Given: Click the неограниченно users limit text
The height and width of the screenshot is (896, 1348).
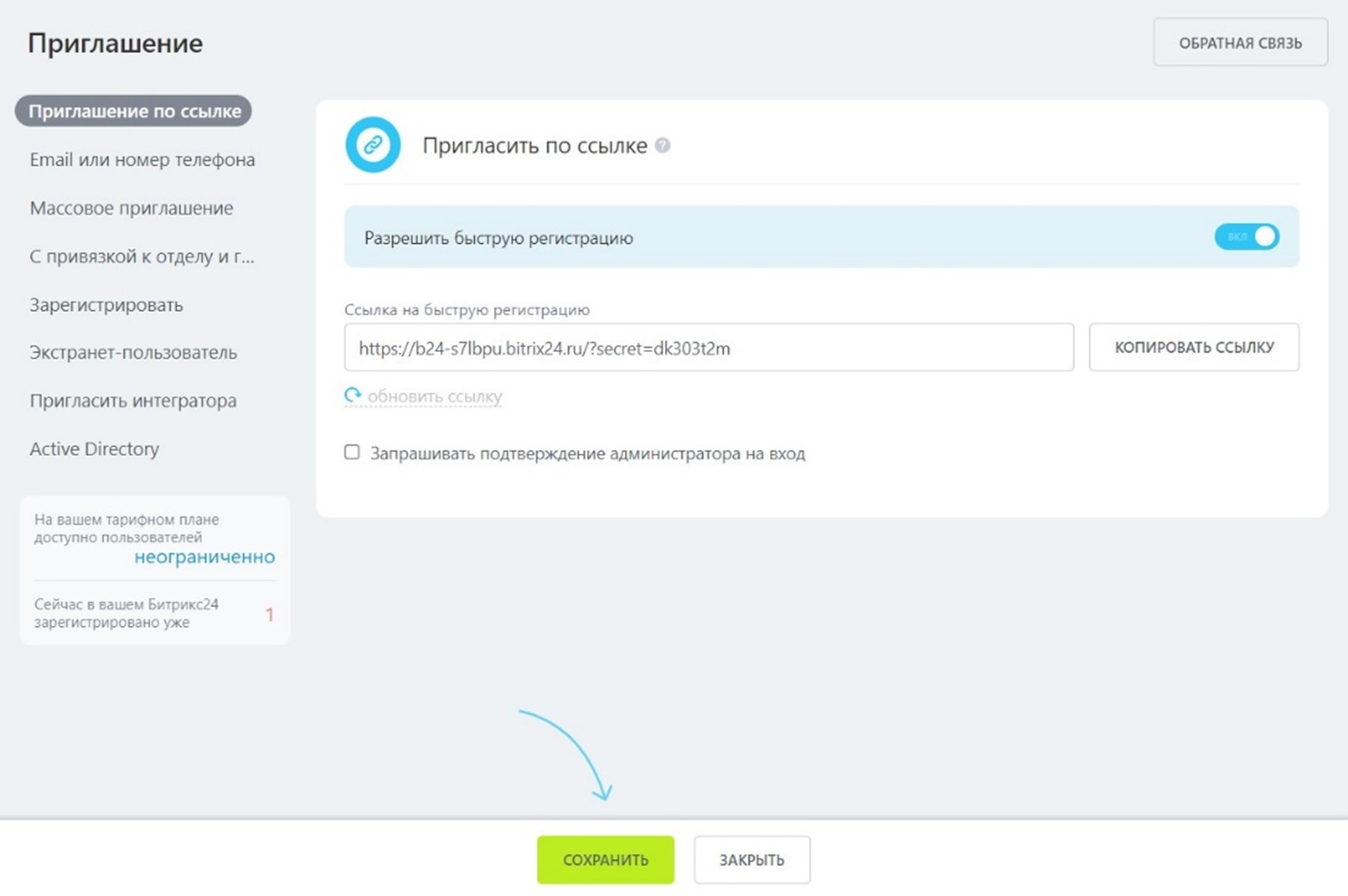Looking at the screenshot, I should (205, 556).
